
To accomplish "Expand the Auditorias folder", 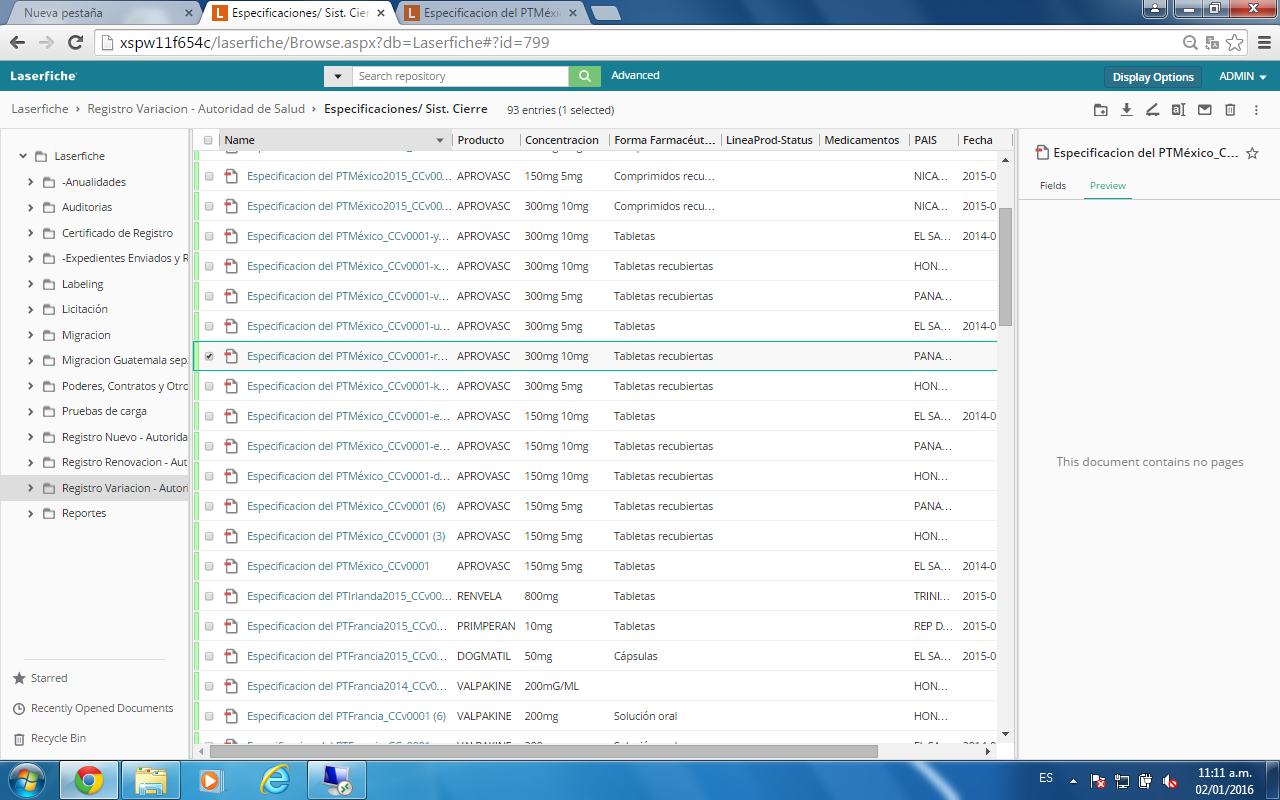I will 31,207.
